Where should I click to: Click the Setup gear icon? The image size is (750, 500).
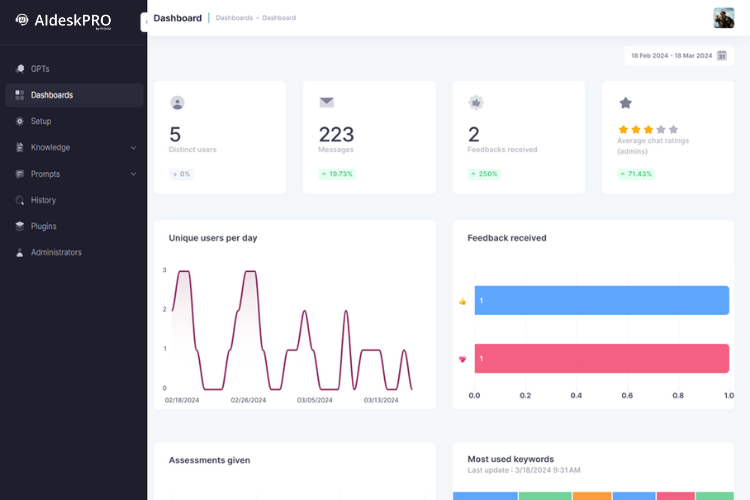[20, 121]
